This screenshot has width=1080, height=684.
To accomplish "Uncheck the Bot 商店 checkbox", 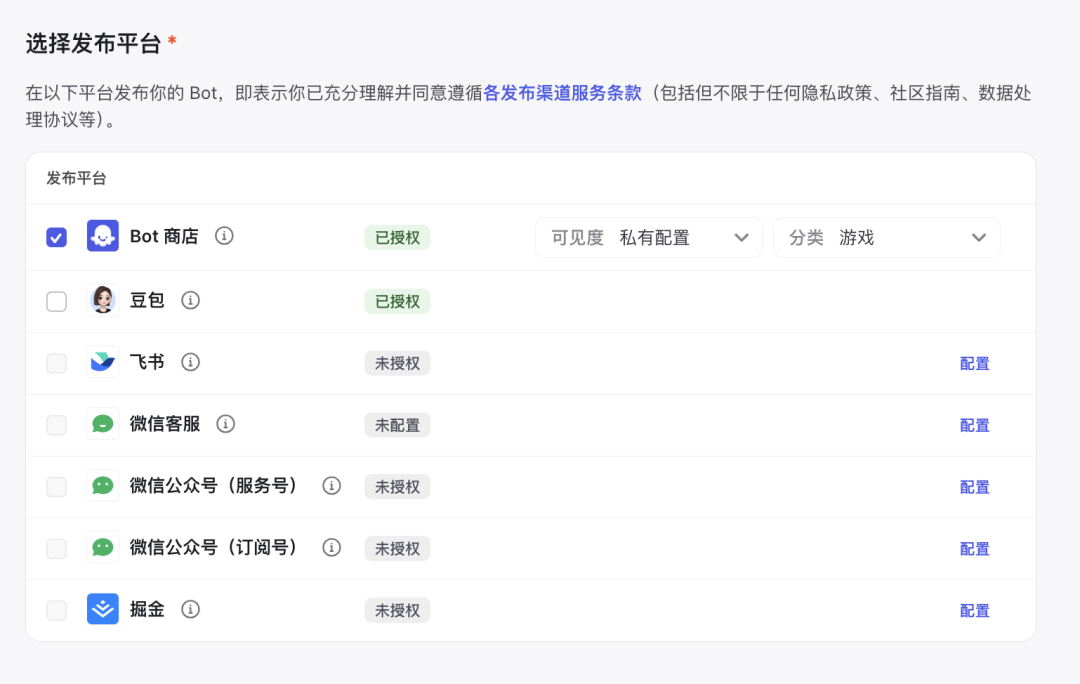I will pyautogui.click(x=57, y=237).
